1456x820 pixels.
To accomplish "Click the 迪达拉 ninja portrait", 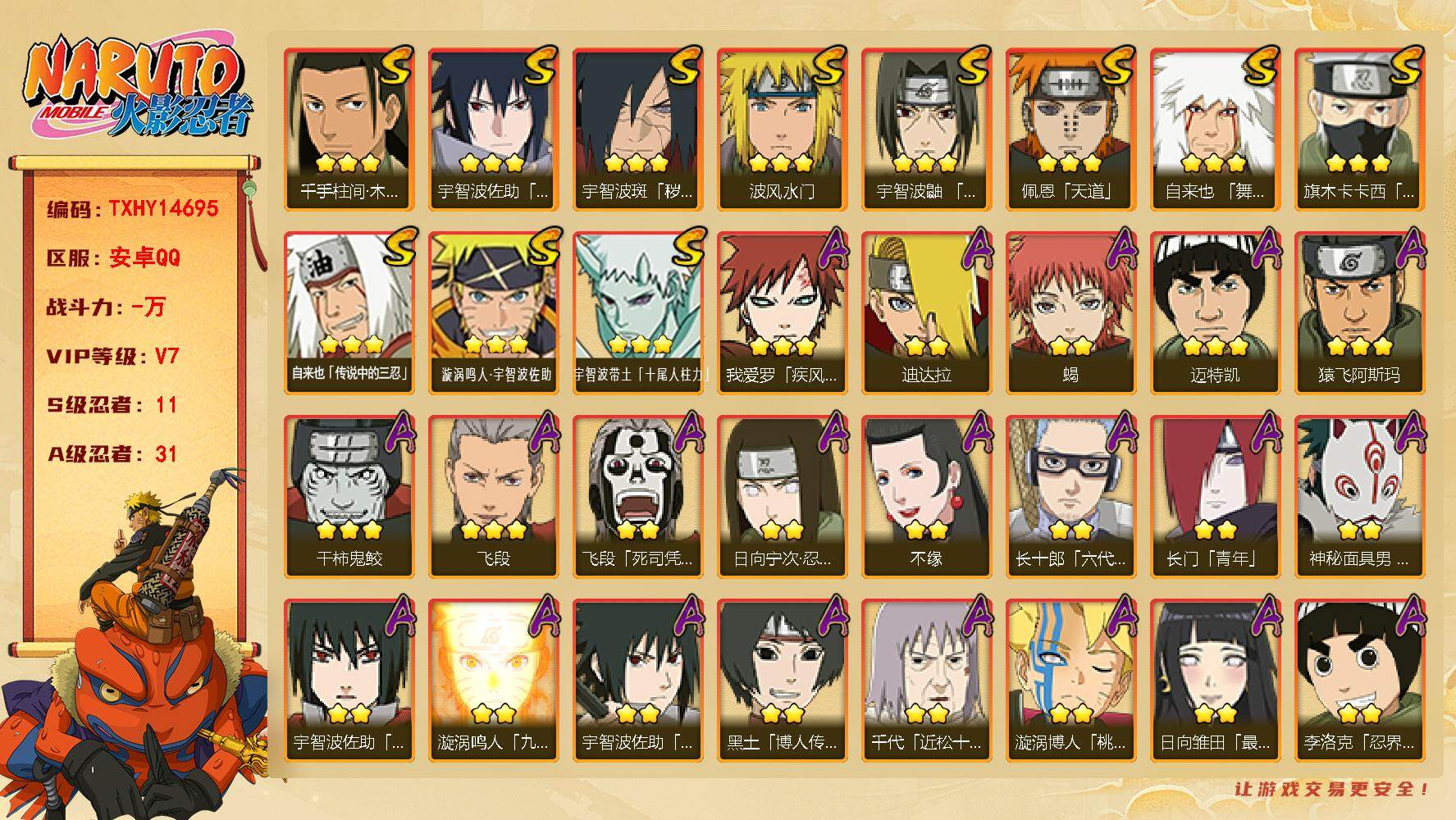I will tap(926, 313).
